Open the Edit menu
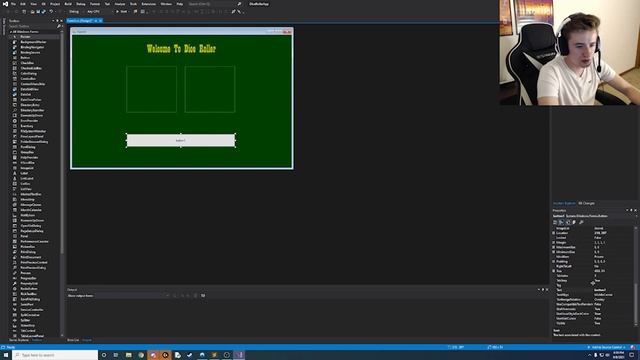The image size is (640, 360). point(23,4)
